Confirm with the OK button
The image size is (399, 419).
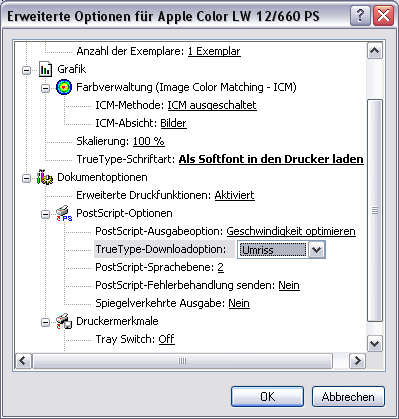(x=267, y=397)
